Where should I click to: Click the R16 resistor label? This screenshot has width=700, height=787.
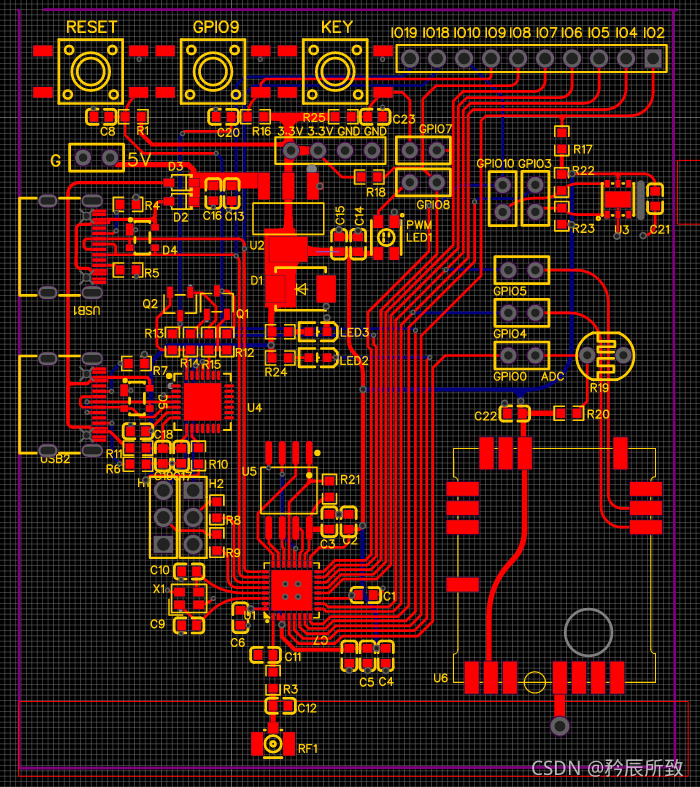pos(261,132)
